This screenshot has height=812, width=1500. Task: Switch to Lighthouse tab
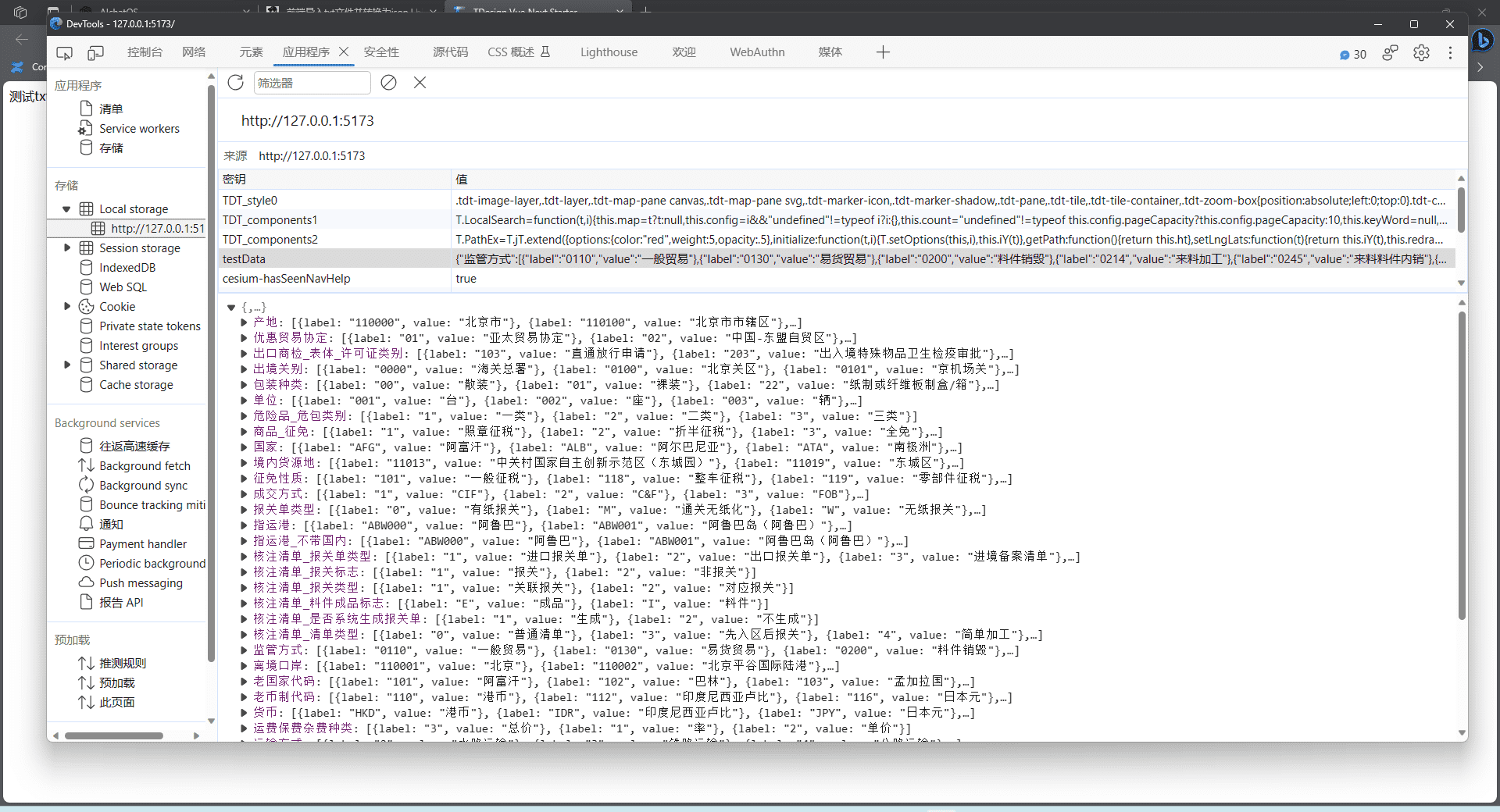click(609, 52)
